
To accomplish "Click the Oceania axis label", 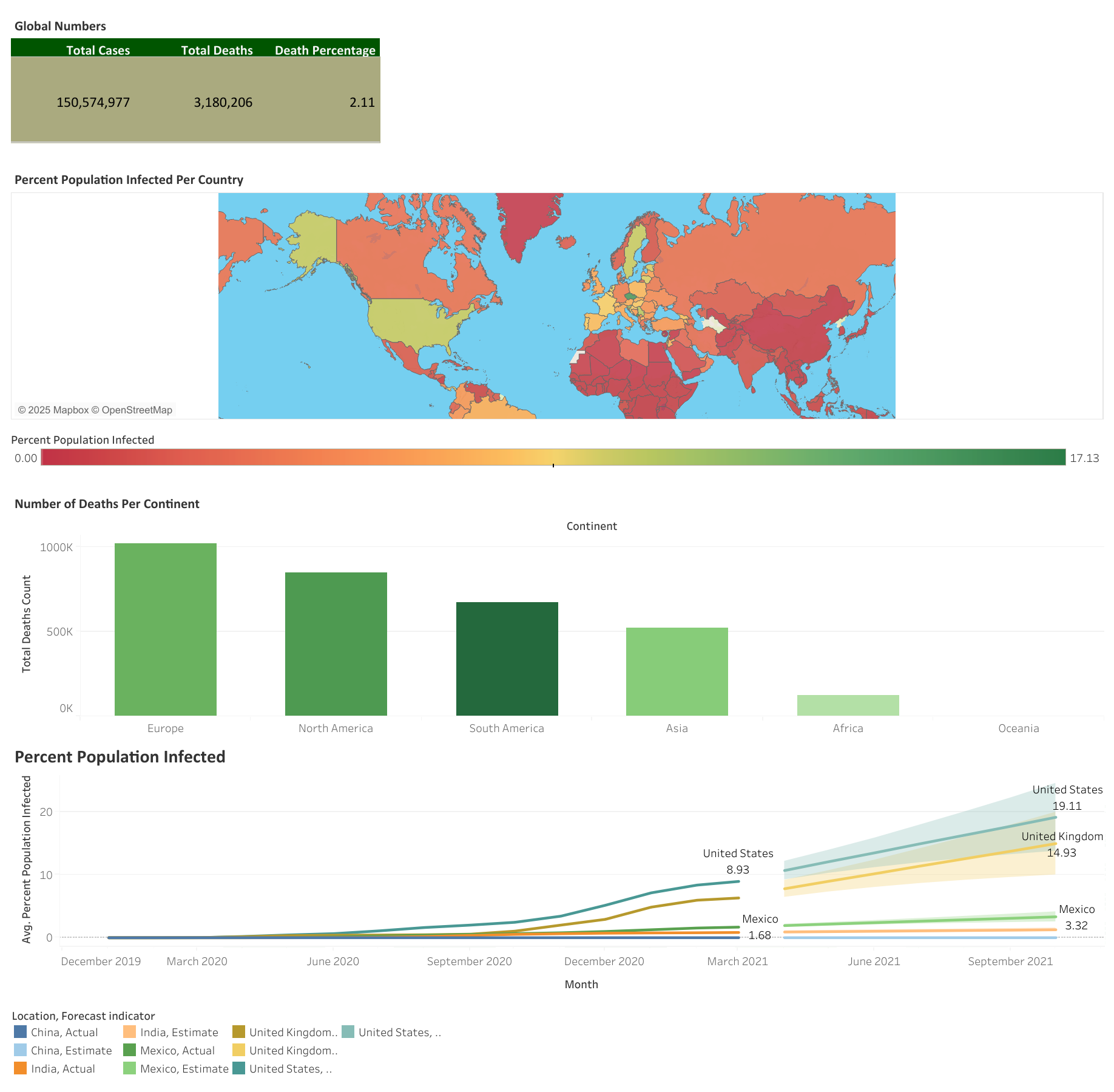I will [1019, 728].
